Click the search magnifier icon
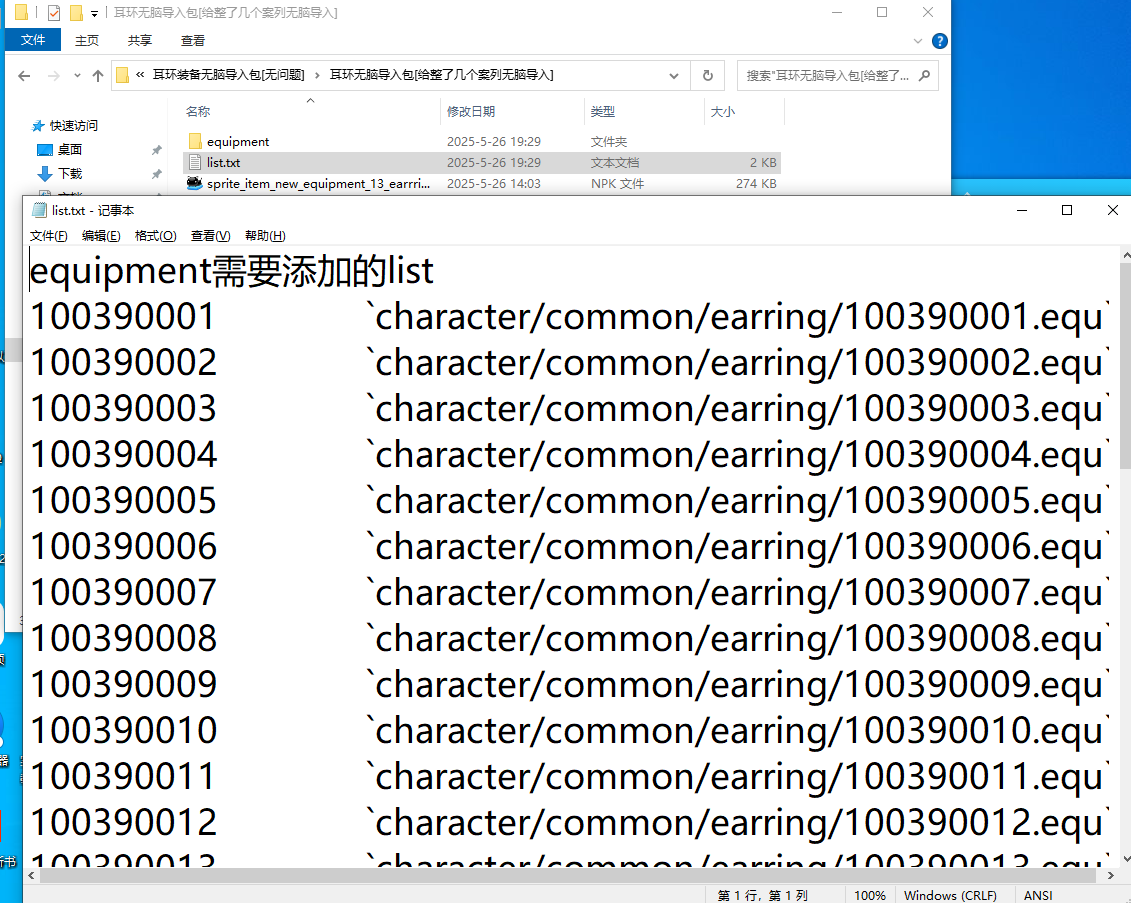 click(924, 75)
